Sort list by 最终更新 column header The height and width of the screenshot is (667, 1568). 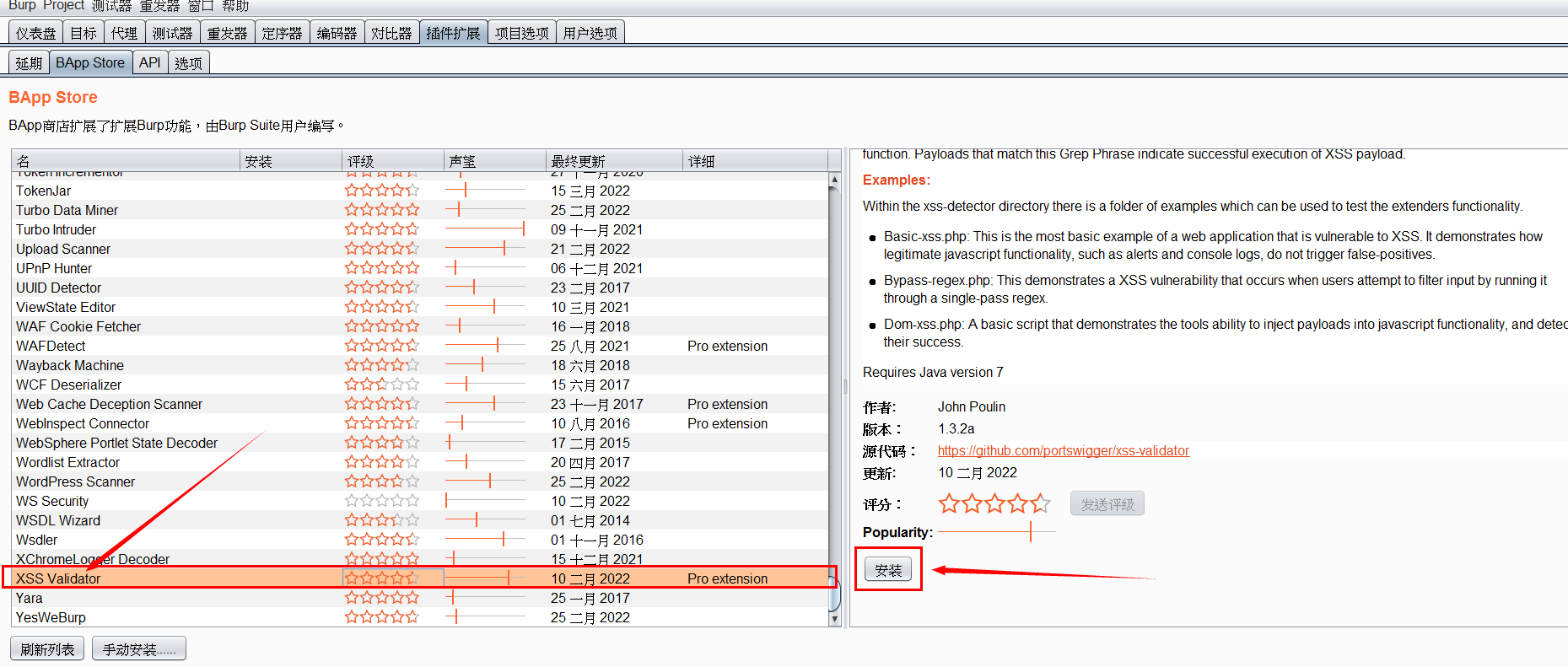click(x=614, y=160)
